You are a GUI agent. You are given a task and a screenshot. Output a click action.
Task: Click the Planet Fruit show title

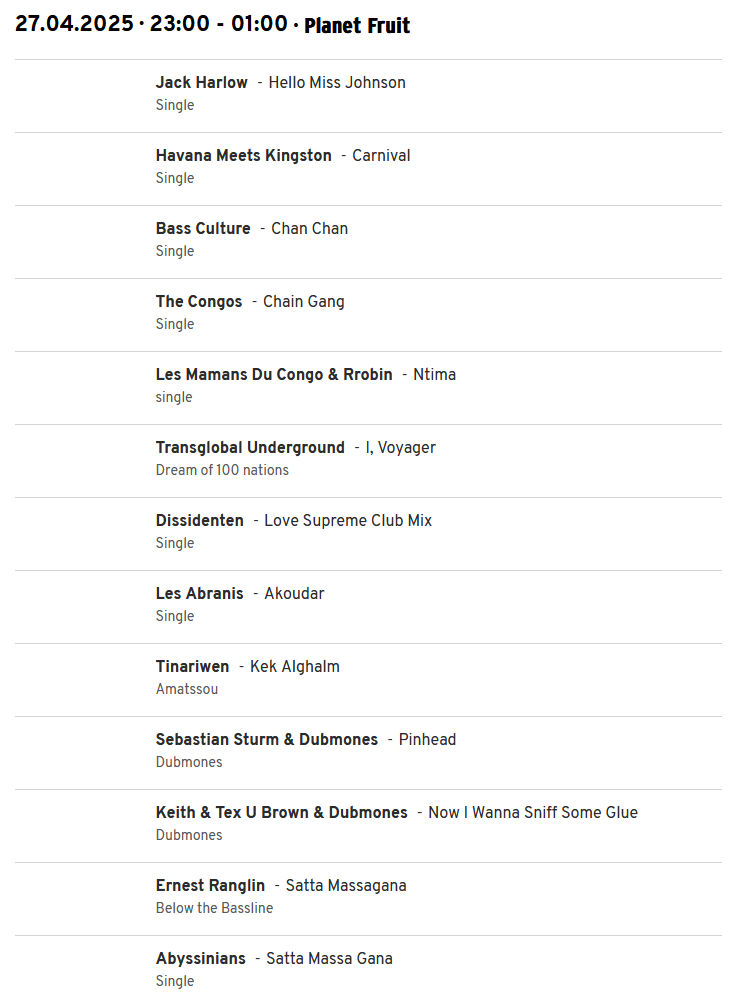(357, 25)
